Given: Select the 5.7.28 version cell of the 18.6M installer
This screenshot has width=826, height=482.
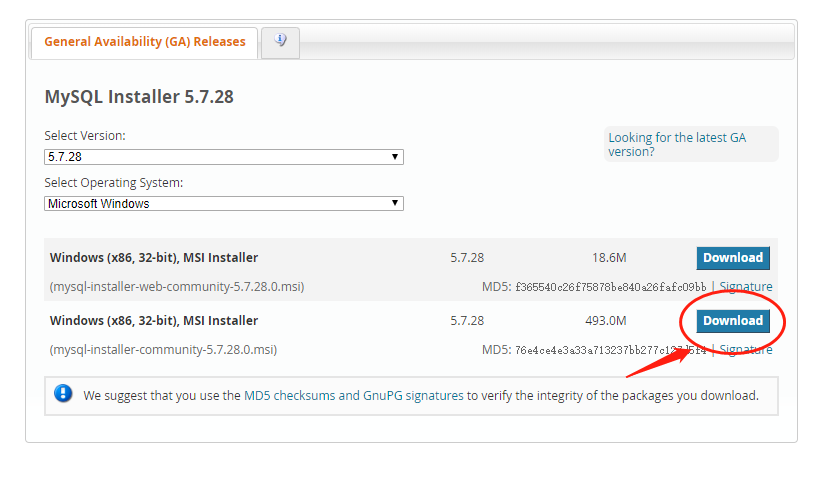Looking at the screenshot, I should (x=467, y=258).
